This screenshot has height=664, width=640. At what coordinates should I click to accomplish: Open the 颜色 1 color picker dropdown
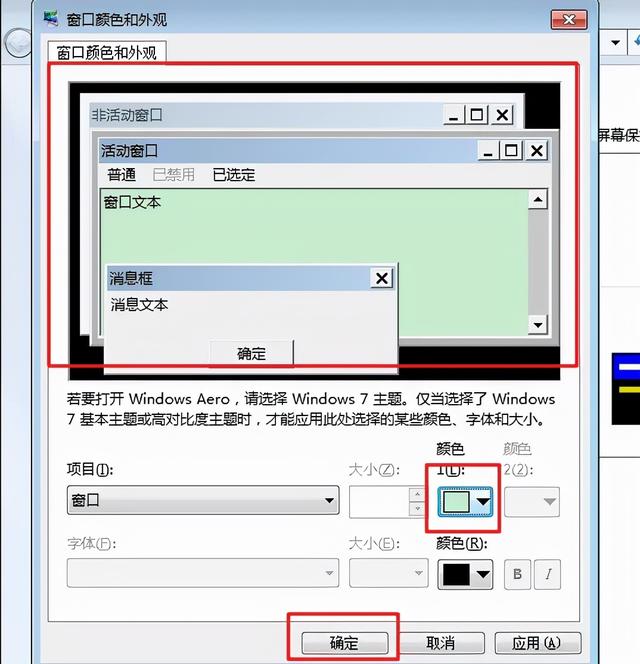click(465, 502)
